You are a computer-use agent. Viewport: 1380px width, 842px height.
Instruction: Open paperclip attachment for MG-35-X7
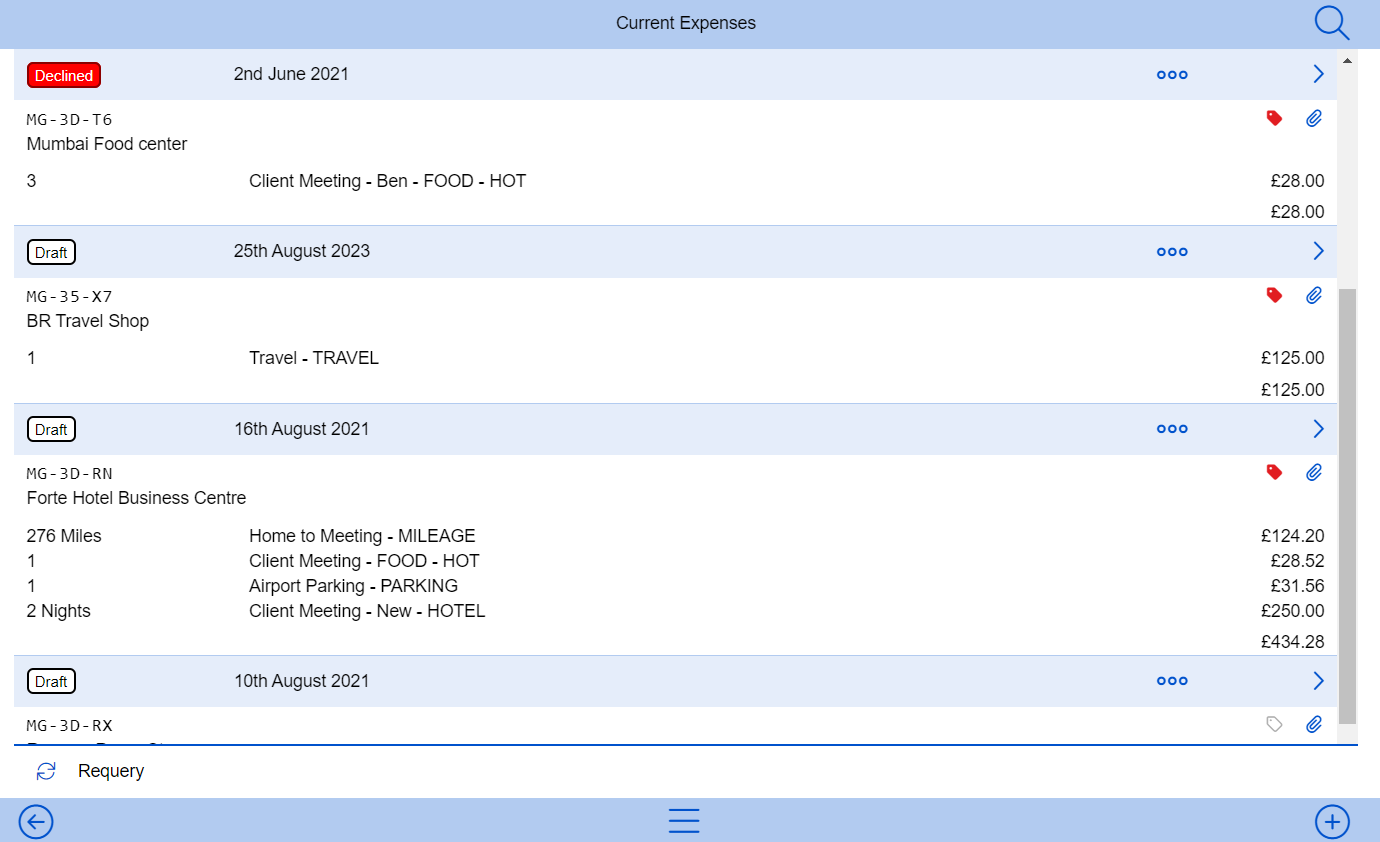[x=1314, y=295]
